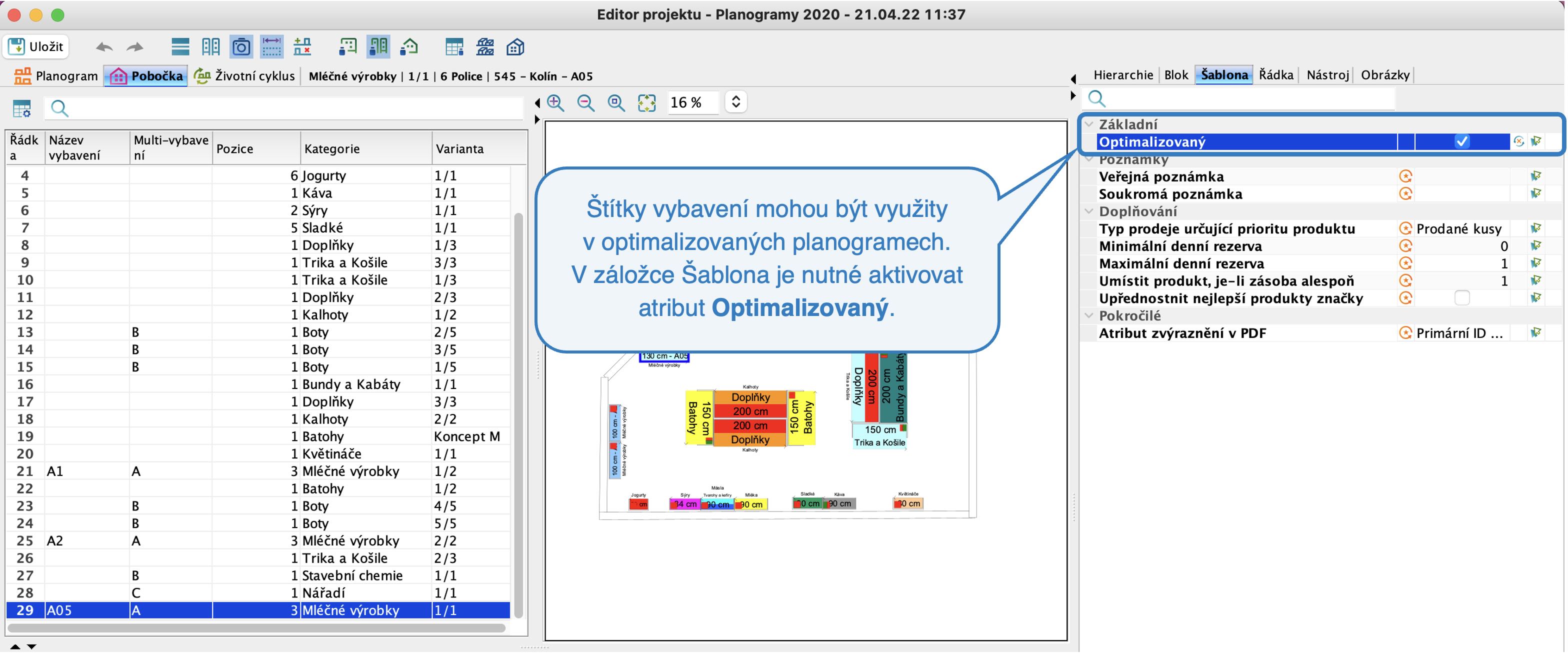Click the equipment table search field
The image size is (1568, 653).
tap(283, 109)
